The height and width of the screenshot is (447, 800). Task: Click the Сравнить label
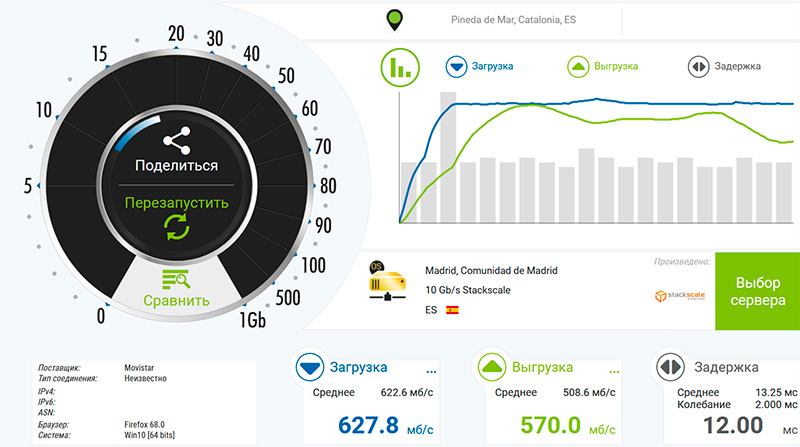tap(176, 300)
